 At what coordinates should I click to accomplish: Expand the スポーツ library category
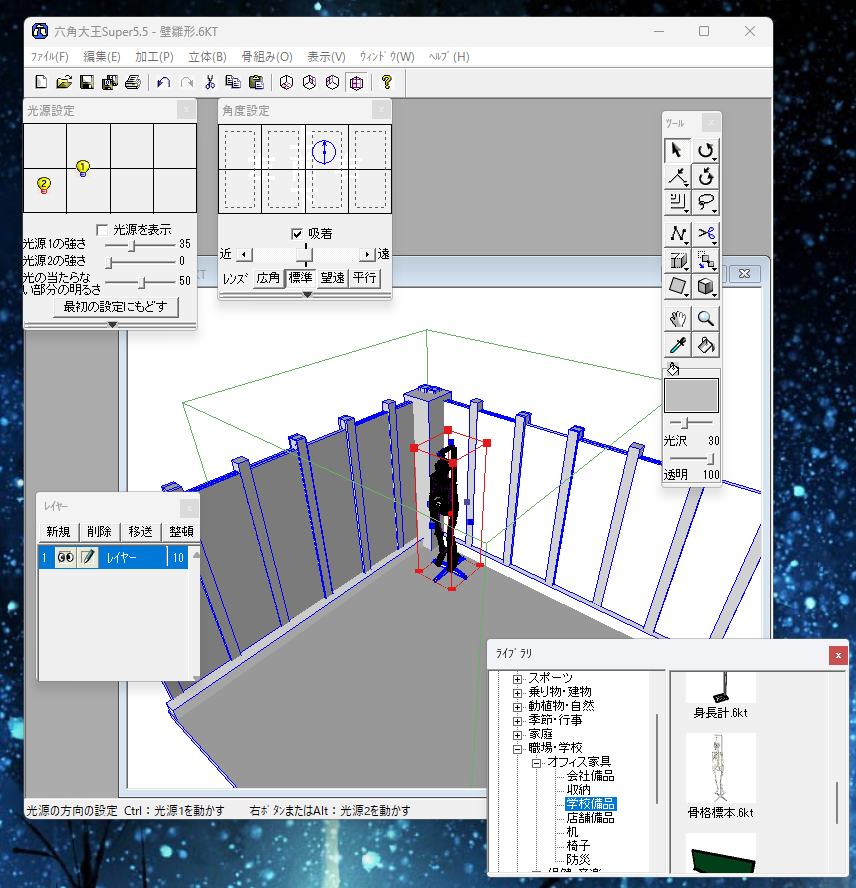pos(518,679)
